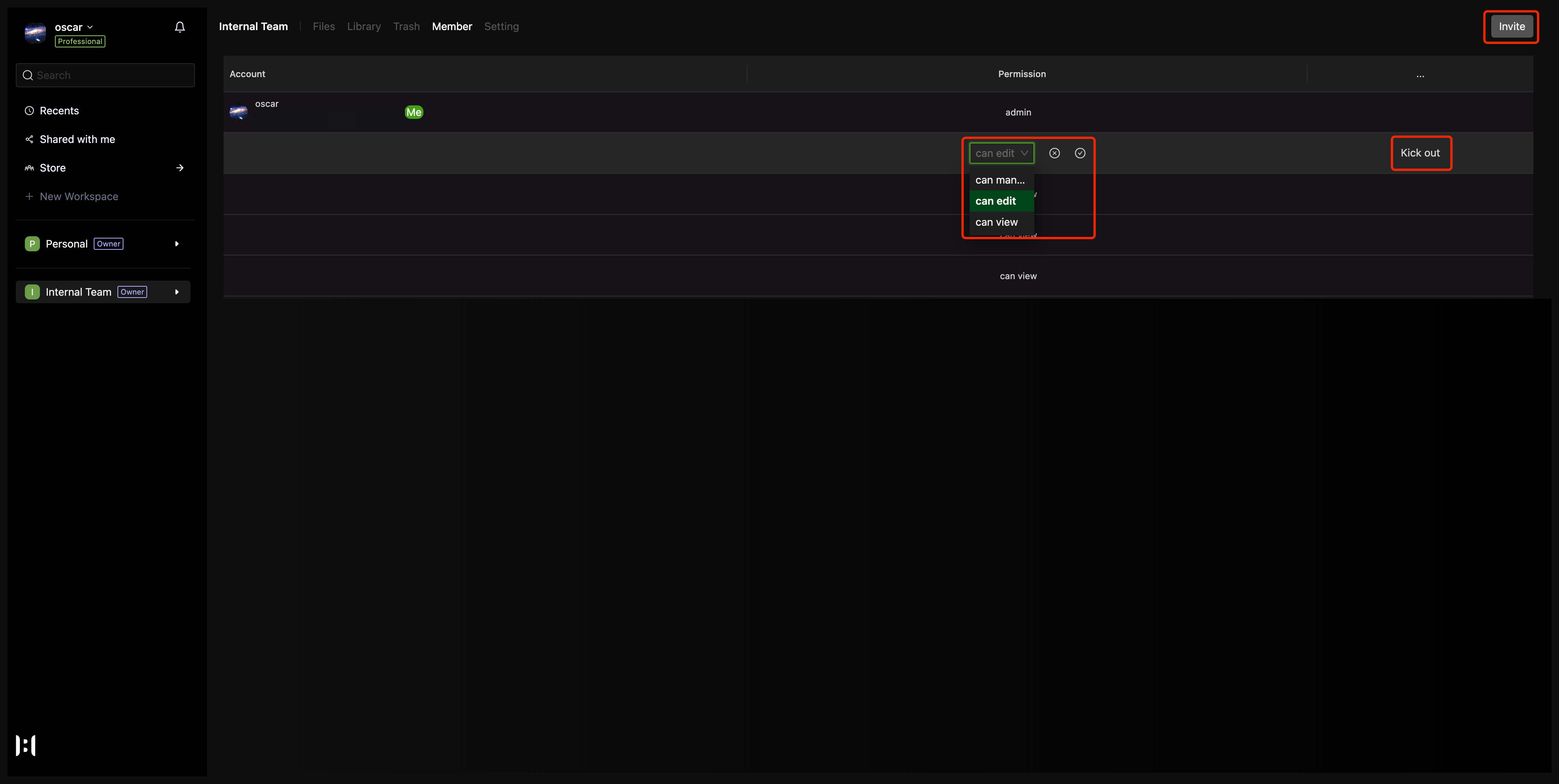1559x784 pixels.
Task: Cancel permission edit with X icon
Action: [1054, 153]
